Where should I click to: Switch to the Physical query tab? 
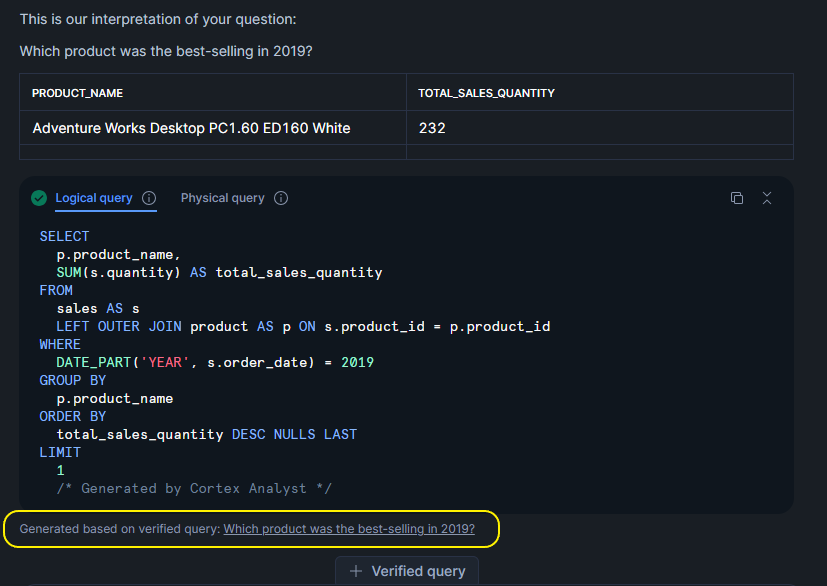click(222, 198)
